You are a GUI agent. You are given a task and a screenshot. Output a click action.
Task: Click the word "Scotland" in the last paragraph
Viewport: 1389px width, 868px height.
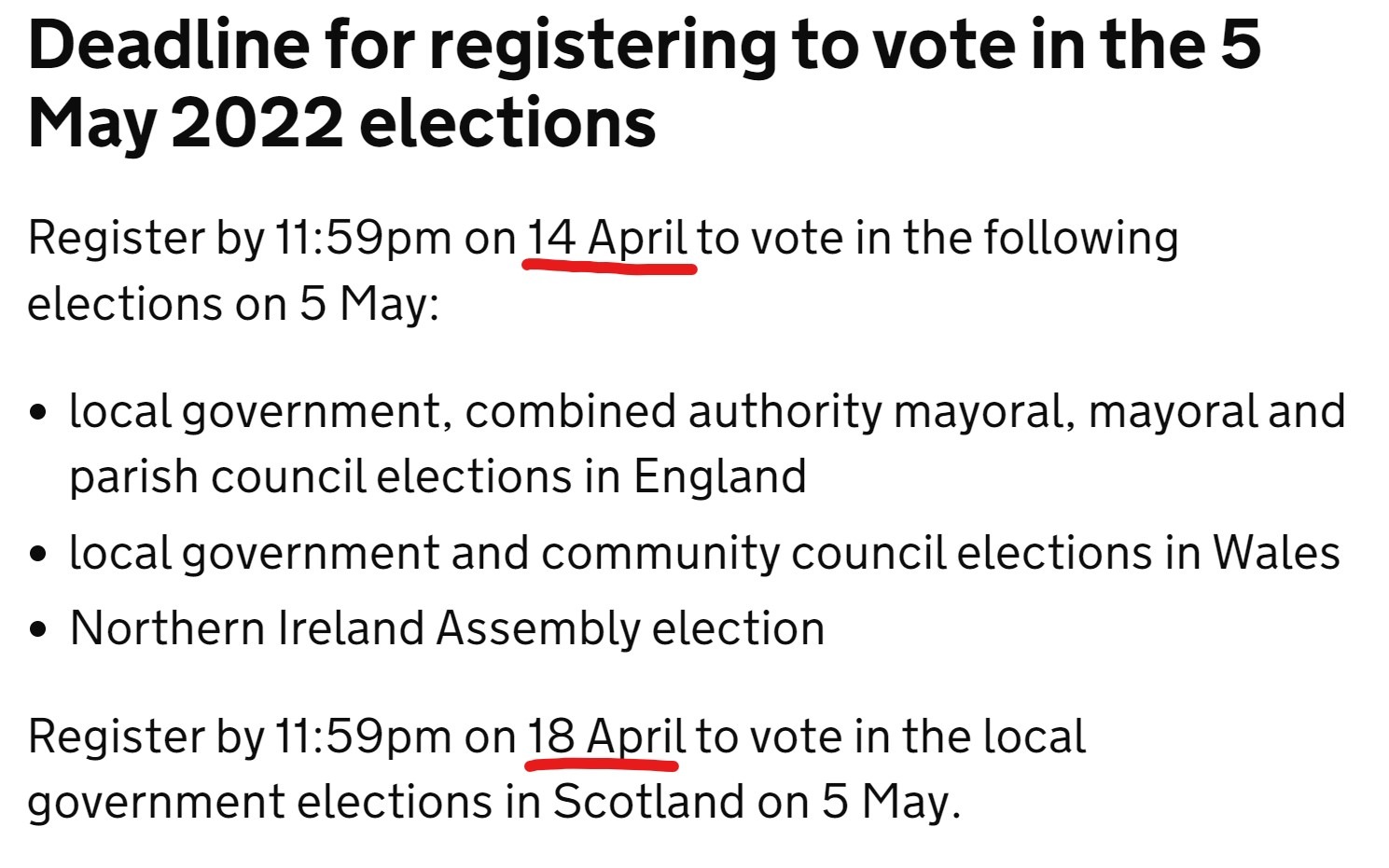coord(648,802)
